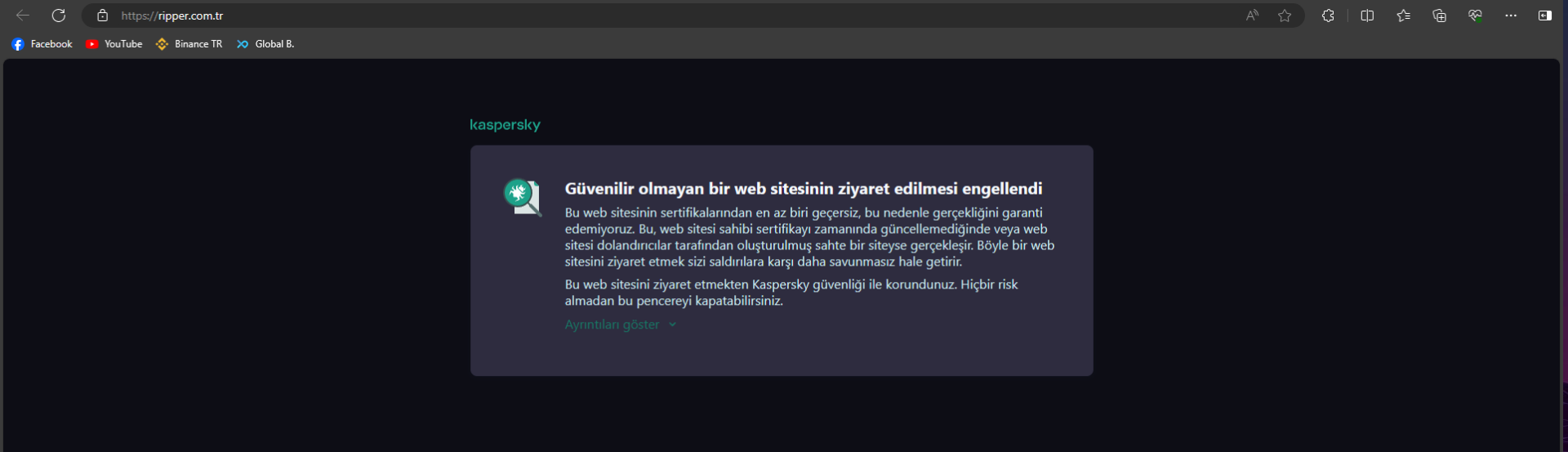The height and width of the screenshot is (452, 1568).
Task: Reload the page with the refresh icon
Action: click(x=59, y=16)
